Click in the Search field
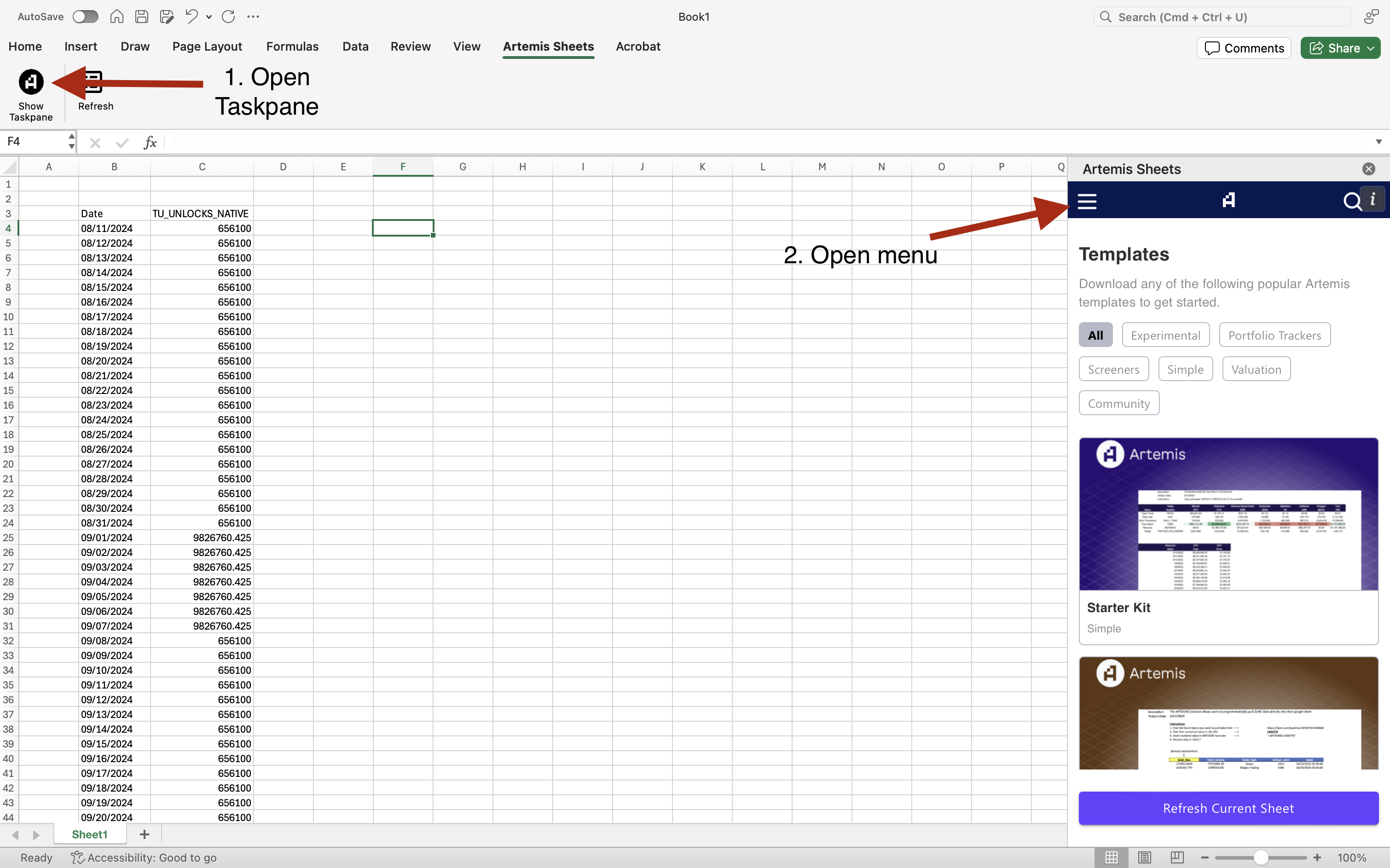This screenshot has height=868, width=1390. coord(1222,17)
